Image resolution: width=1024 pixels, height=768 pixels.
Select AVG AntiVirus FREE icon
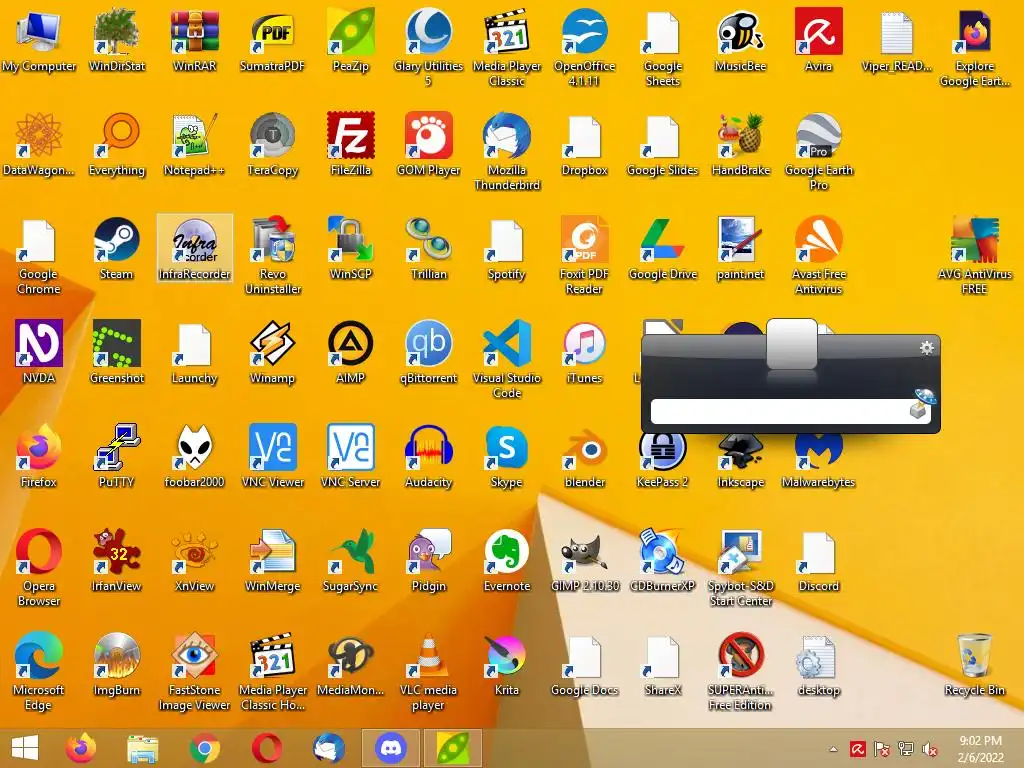pyautogui.click(x=974, y=256)
